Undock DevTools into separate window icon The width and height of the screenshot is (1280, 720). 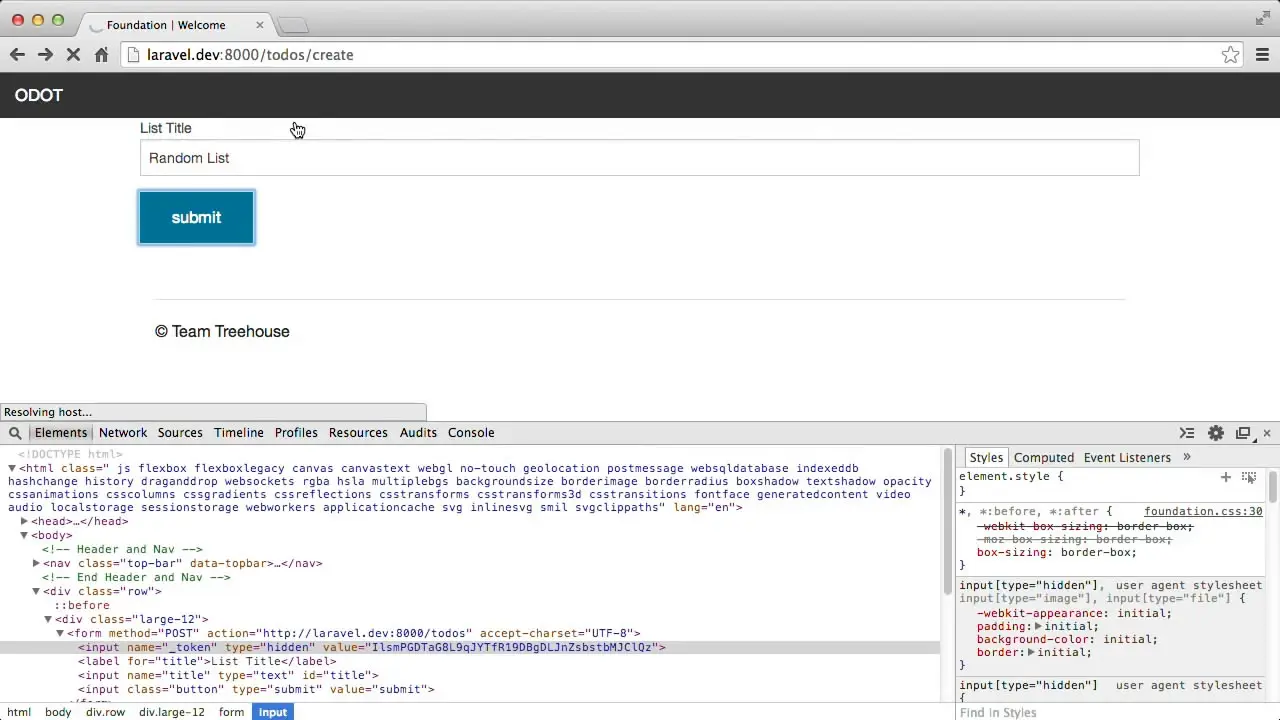tap(1243, 433)
